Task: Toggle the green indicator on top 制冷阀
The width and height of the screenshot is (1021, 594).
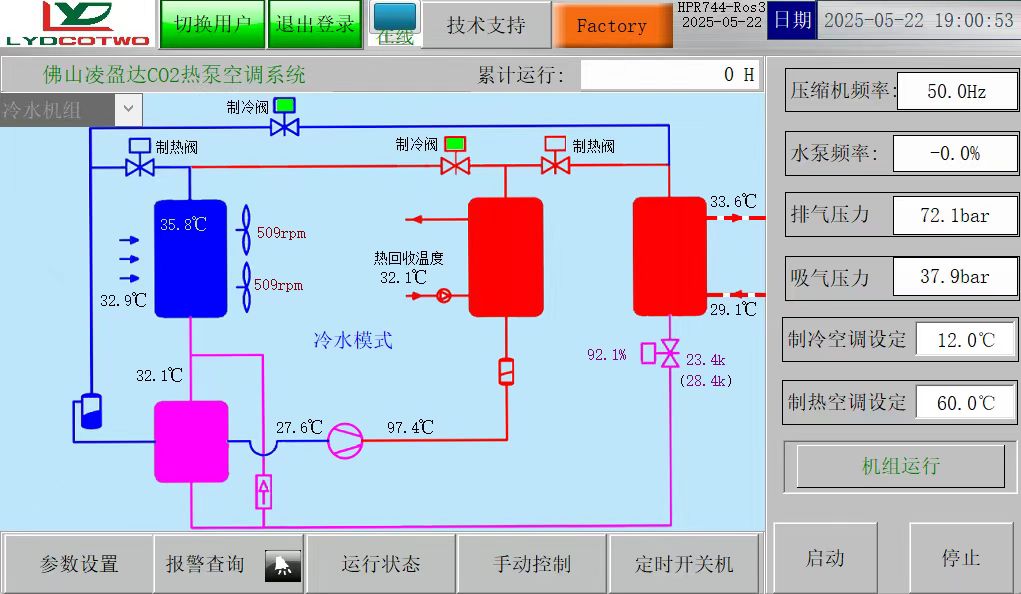Action: (x=285, y=105)
